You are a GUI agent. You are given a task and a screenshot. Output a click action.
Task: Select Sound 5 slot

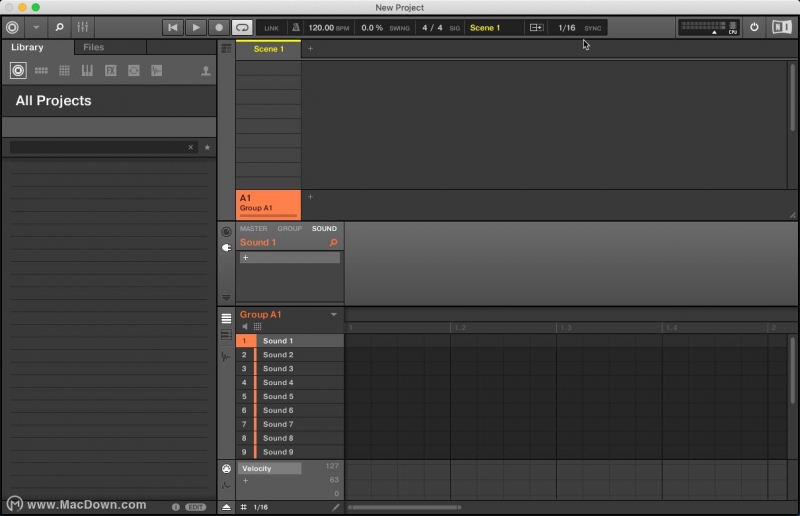click(x=290, y=397)
